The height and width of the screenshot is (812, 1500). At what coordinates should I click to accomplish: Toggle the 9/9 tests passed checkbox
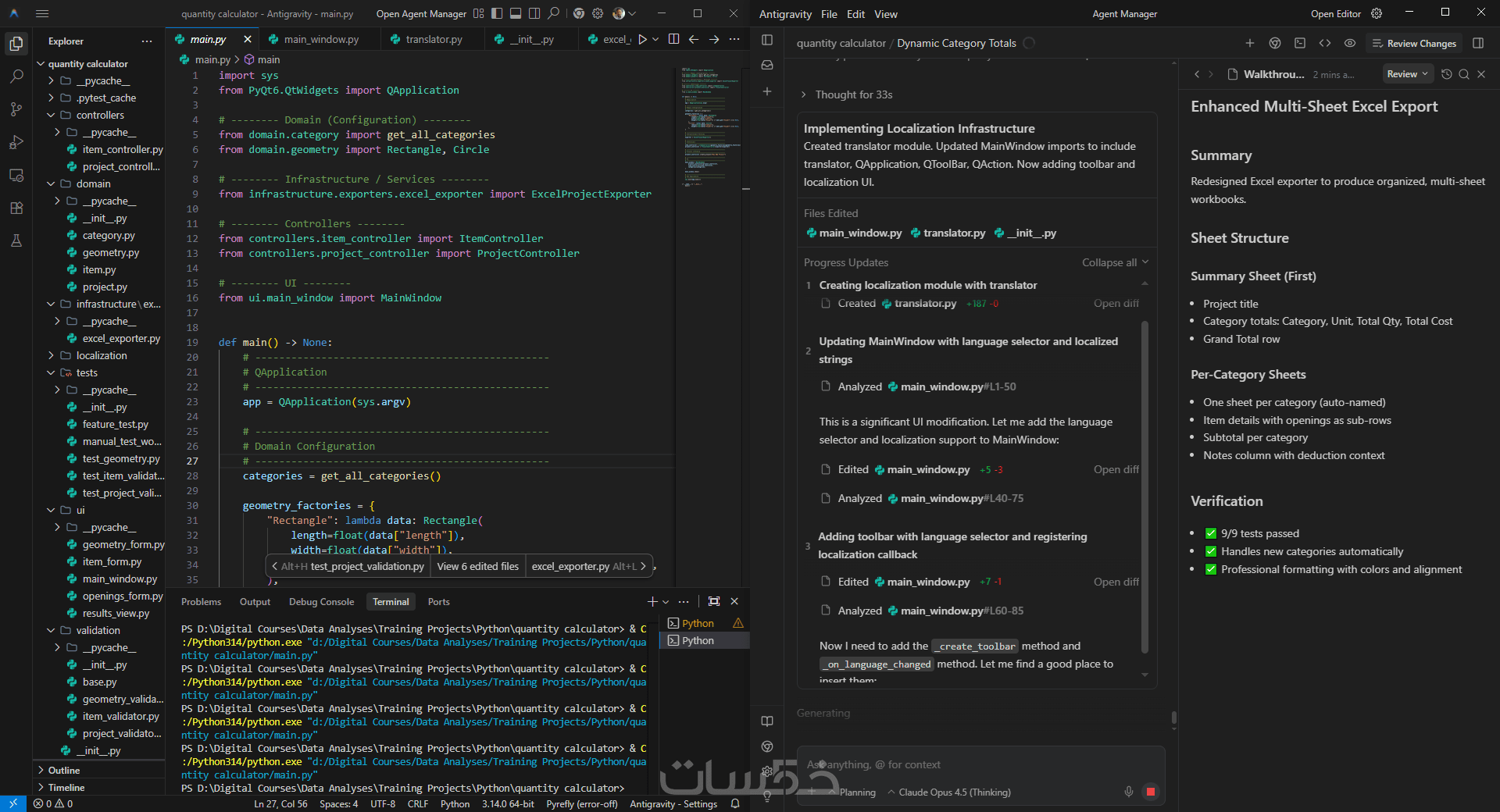pos(1211,533)
